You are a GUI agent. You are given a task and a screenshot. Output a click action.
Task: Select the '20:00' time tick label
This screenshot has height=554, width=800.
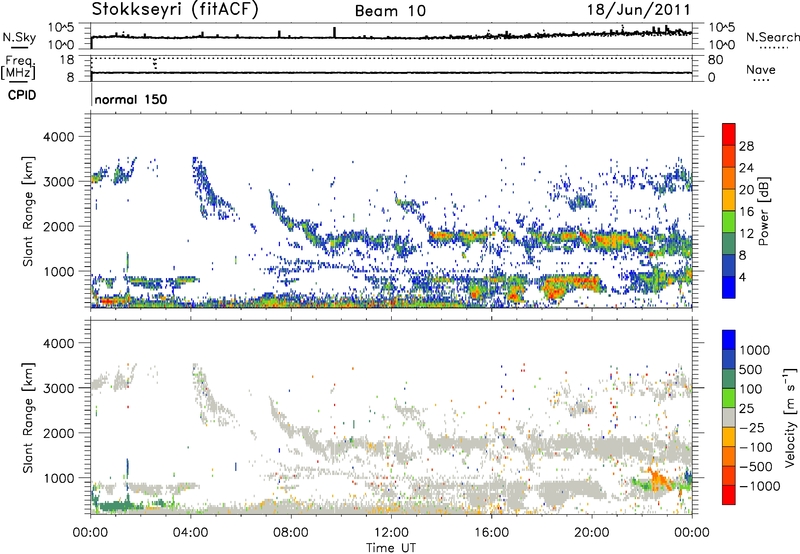tap(592, 533)
